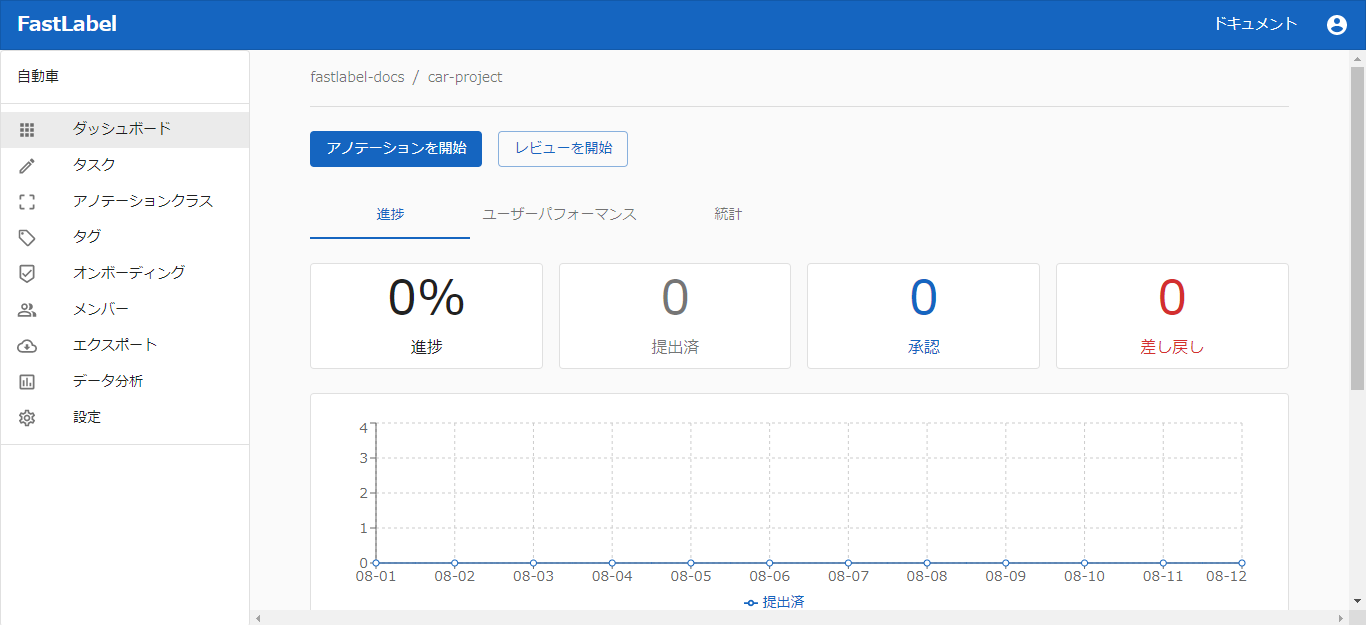Click the 差し戻し count card

1172,316
